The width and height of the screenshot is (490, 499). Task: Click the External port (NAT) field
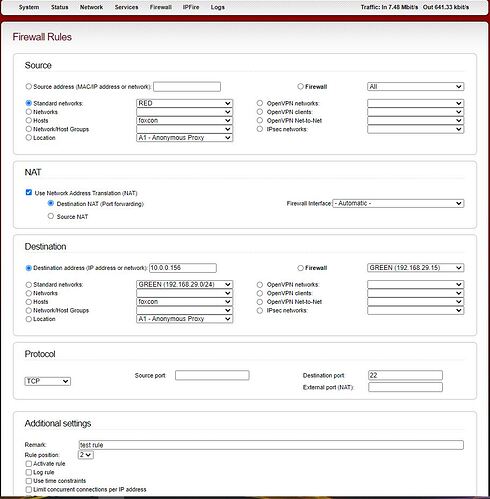pyautogui.click(x=405, y=387)
